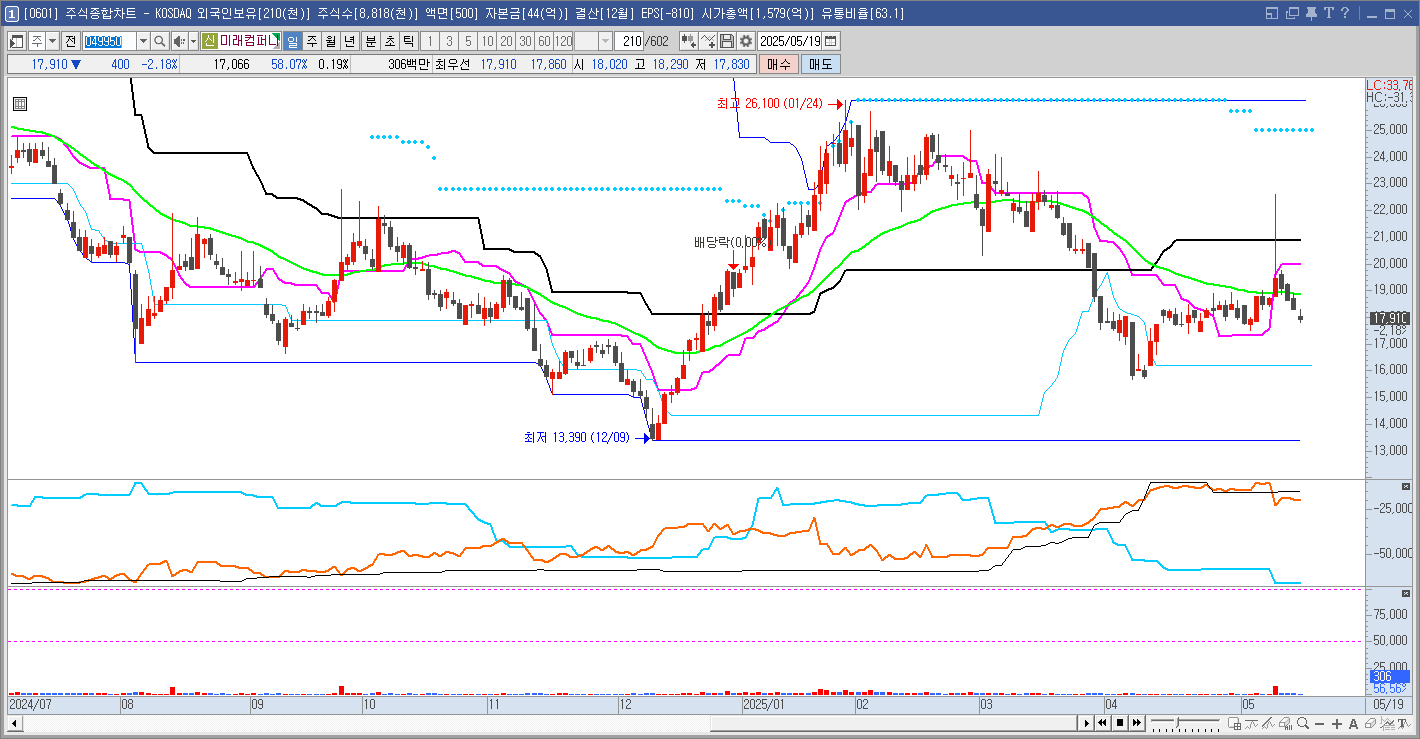
Task: Click the plain eraser icon
Action: coord(1370,723)
